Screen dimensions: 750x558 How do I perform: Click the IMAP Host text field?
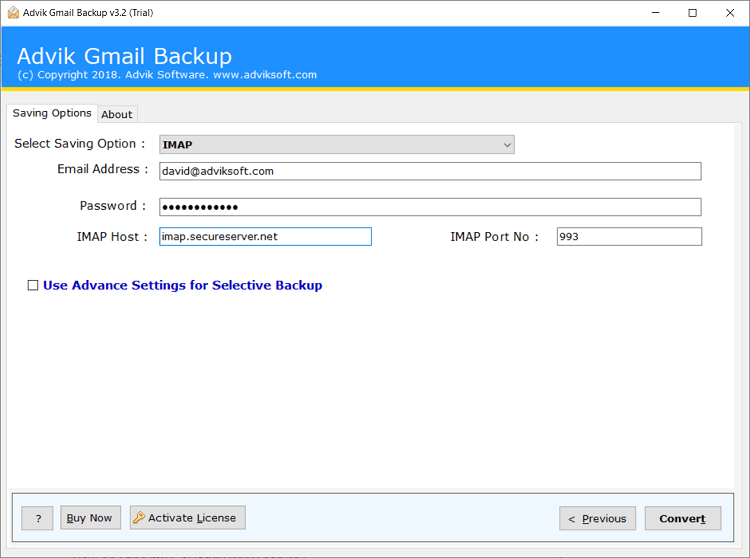coord(265,237)
